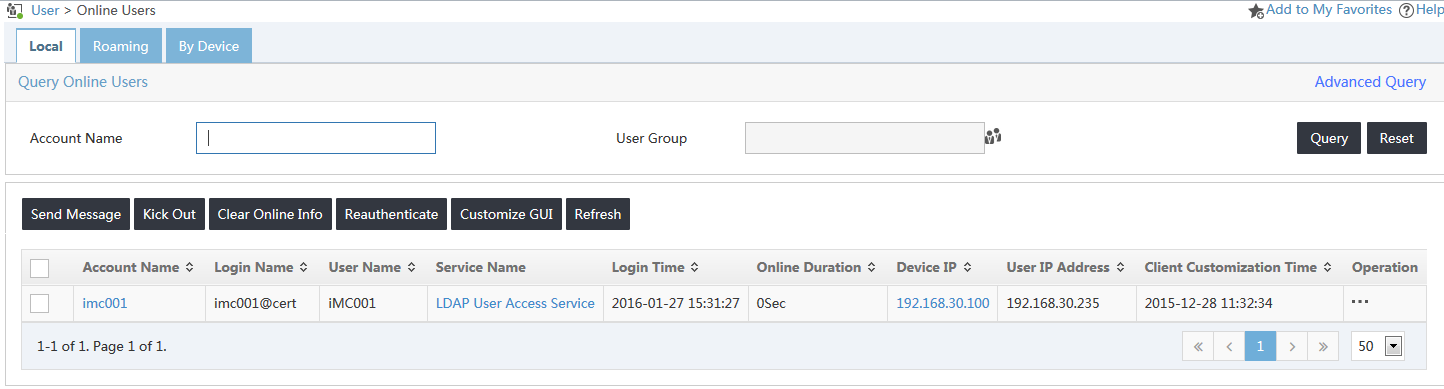Click the Account Name input field
The height and width of the screenshot is (389, 1444).
[x=316, y=138]
